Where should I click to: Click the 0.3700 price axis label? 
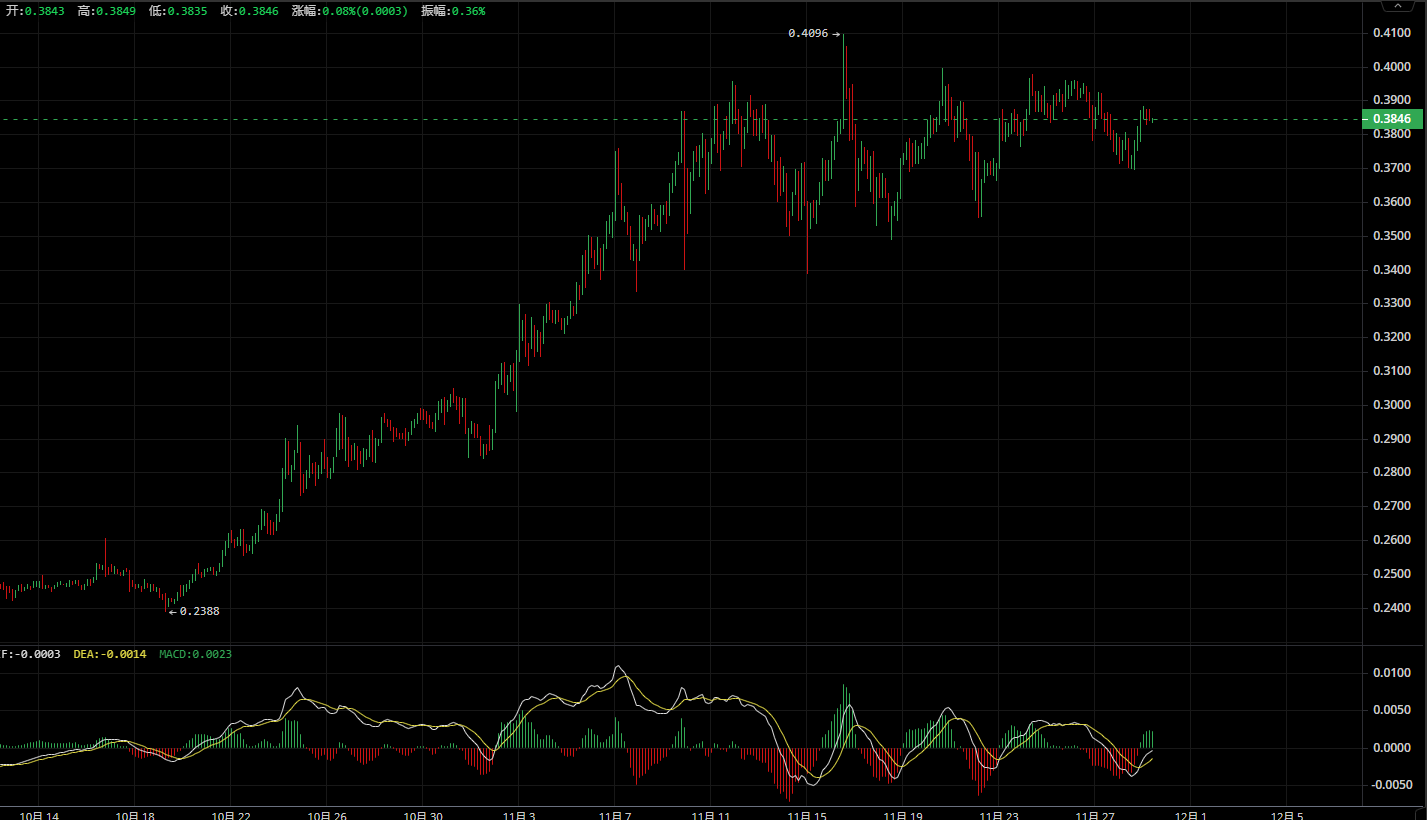pos(1391,168)
